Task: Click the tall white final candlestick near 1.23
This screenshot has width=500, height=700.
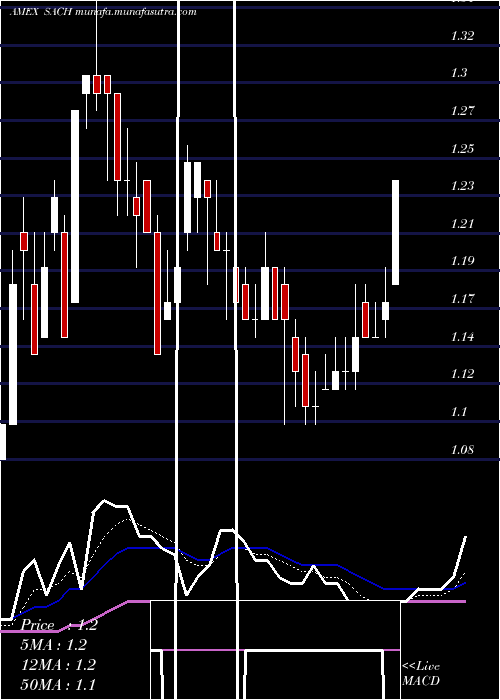Action: tap(396, 232)
